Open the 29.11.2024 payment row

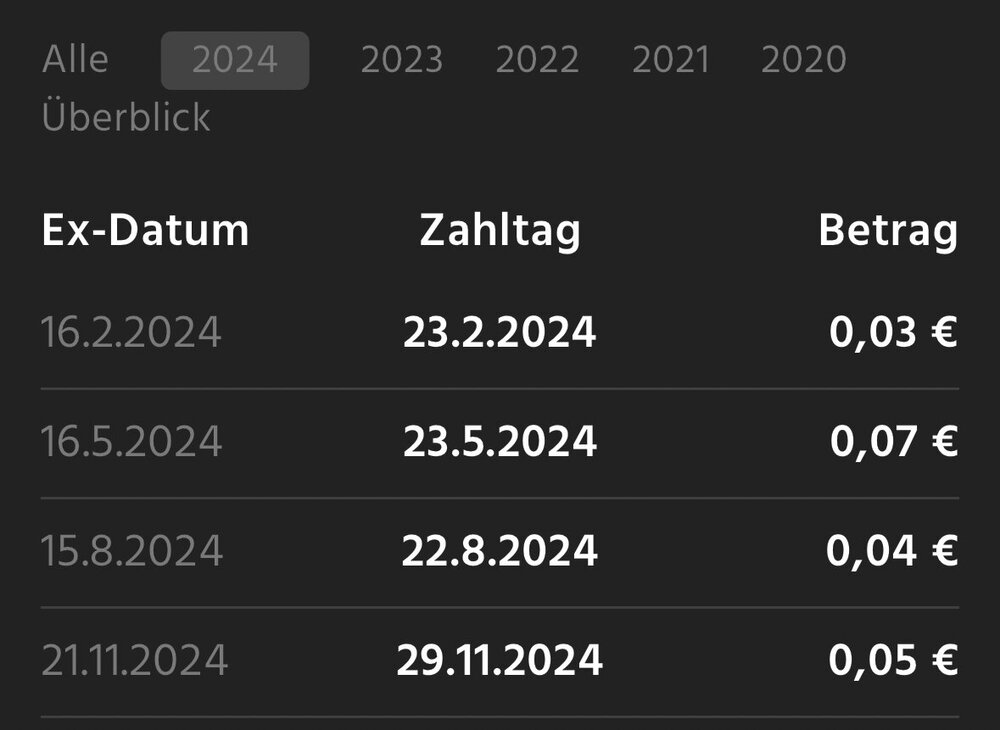(x=500, y=660)
